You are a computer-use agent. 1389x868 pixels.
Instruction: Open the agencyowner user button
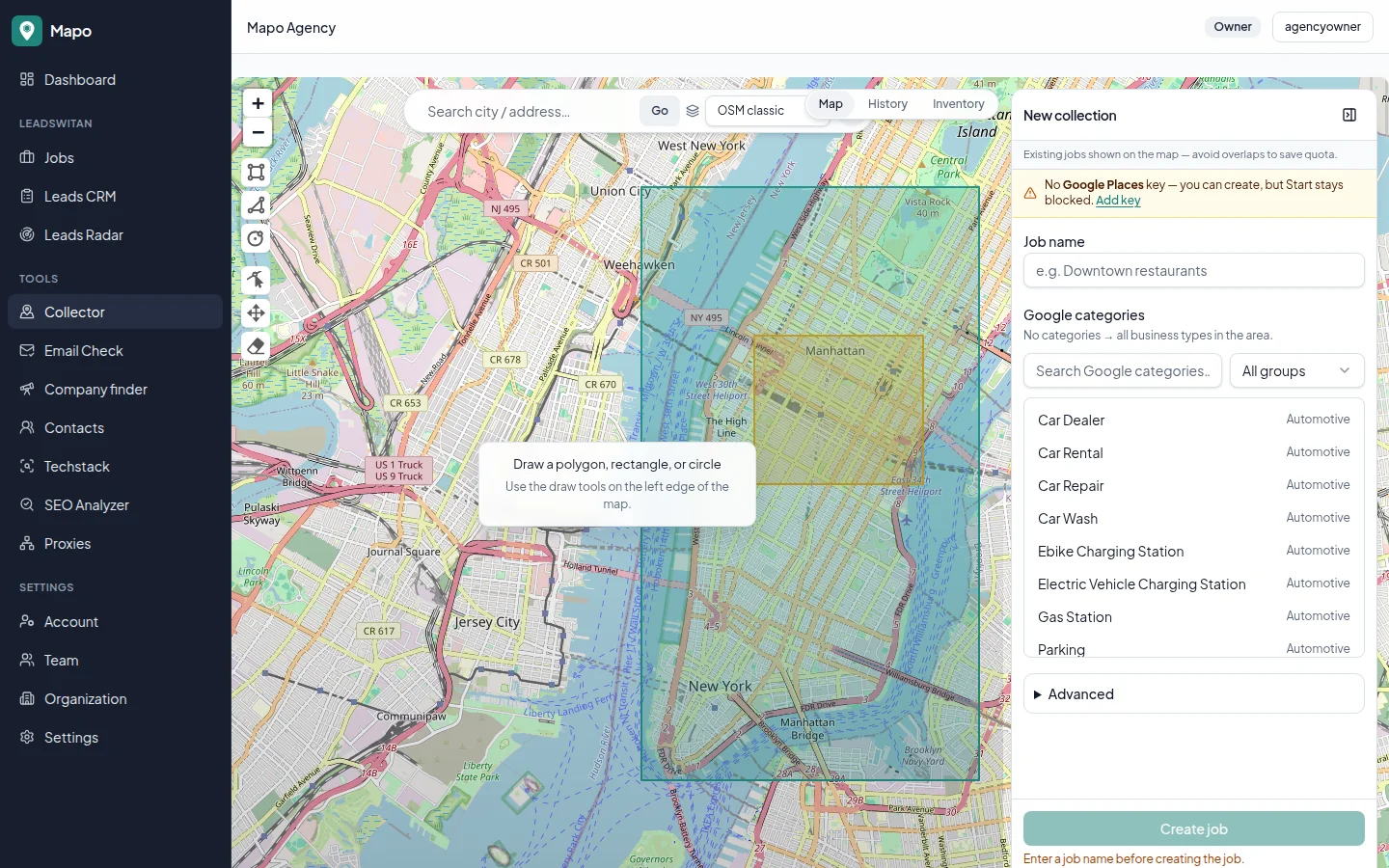tap(1322, 27)
